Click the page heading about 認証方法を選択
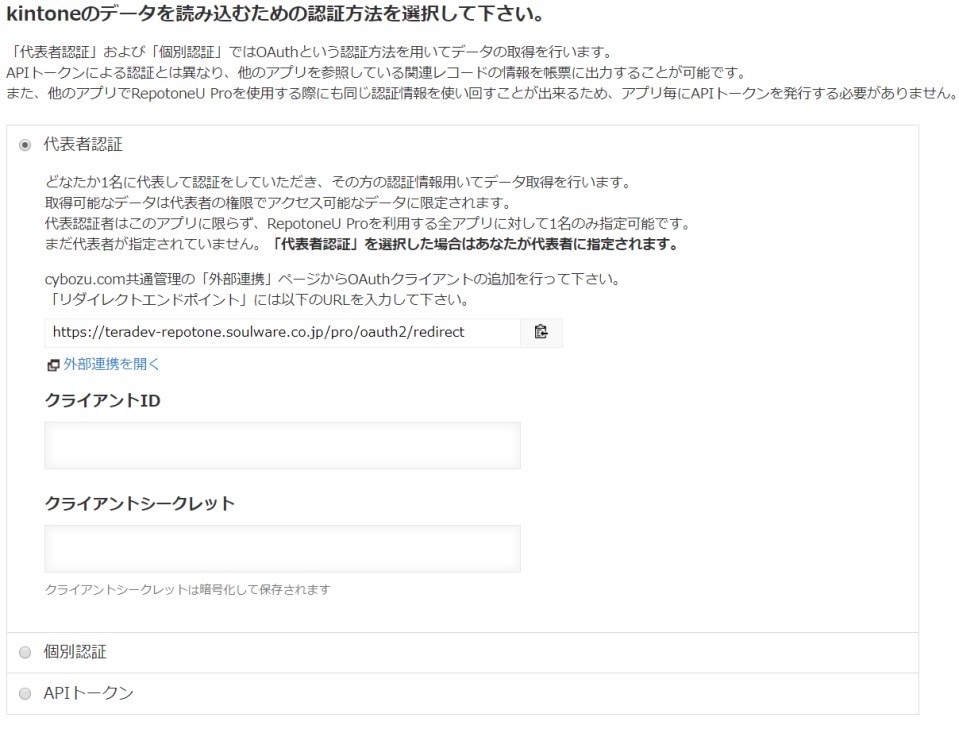Viewport: 959px width, 729px height. pyautogui.click(x=275, y=13)
